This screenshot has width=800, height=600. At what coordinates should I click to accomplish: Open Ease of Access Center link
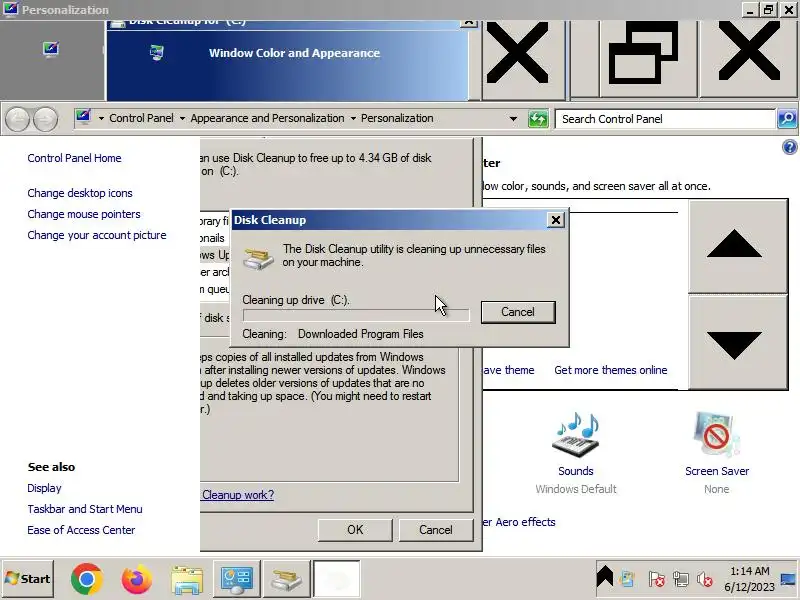tap(82, 530)
